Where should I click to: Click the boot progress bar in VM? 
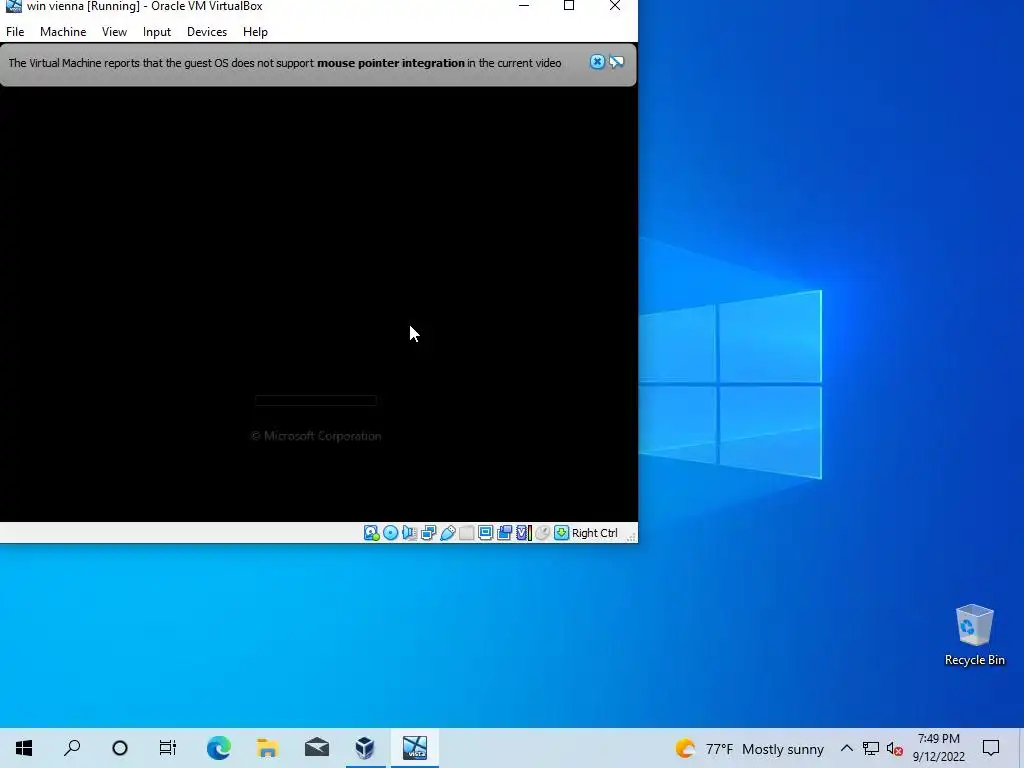[315, 400]
